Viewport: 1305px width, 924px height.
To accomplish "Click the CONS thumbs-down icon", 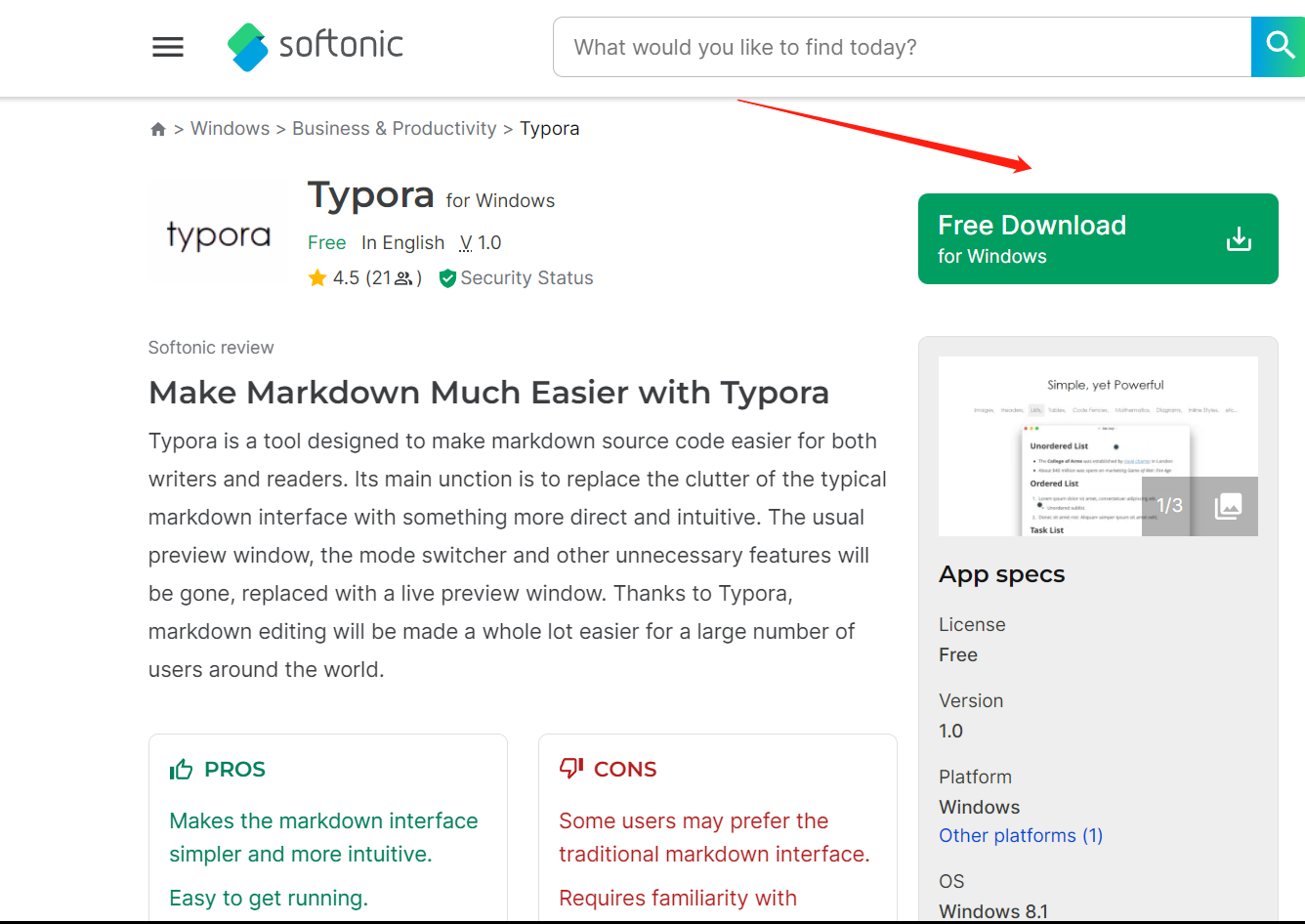I will pyautogui.click(x=571, y=769).
